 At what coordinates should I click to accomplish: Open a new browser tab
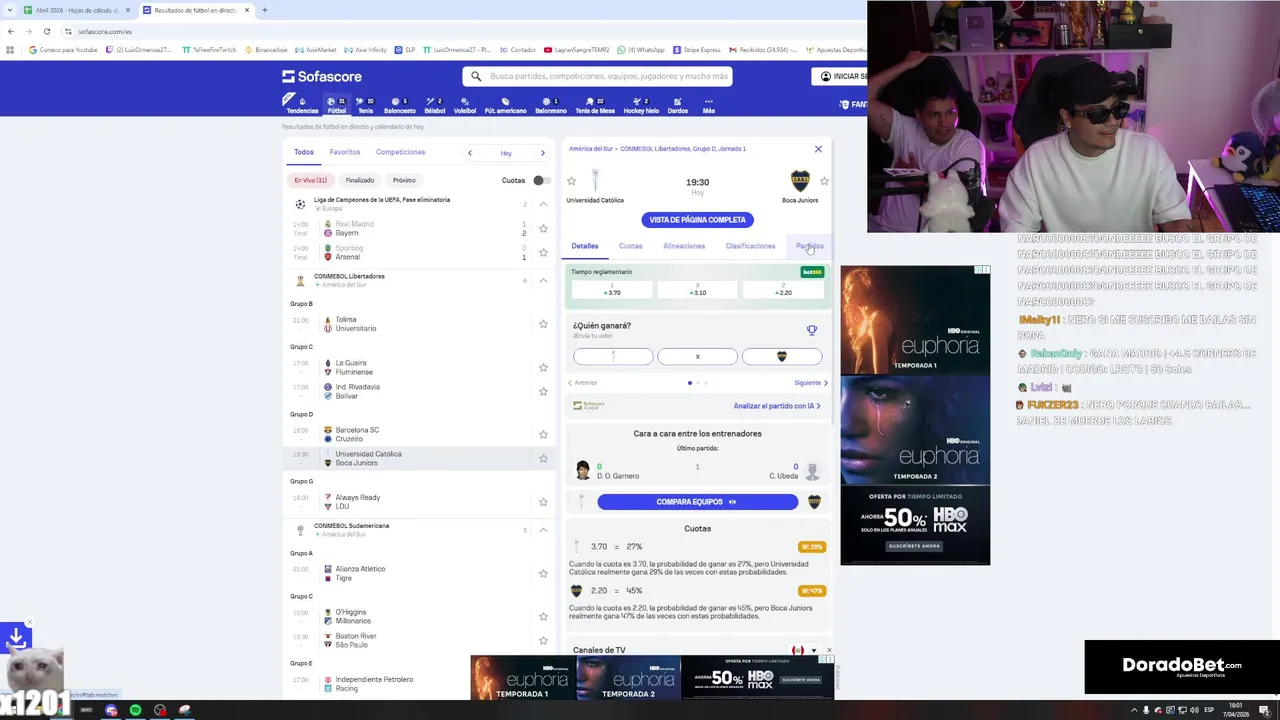coord(264,10)
